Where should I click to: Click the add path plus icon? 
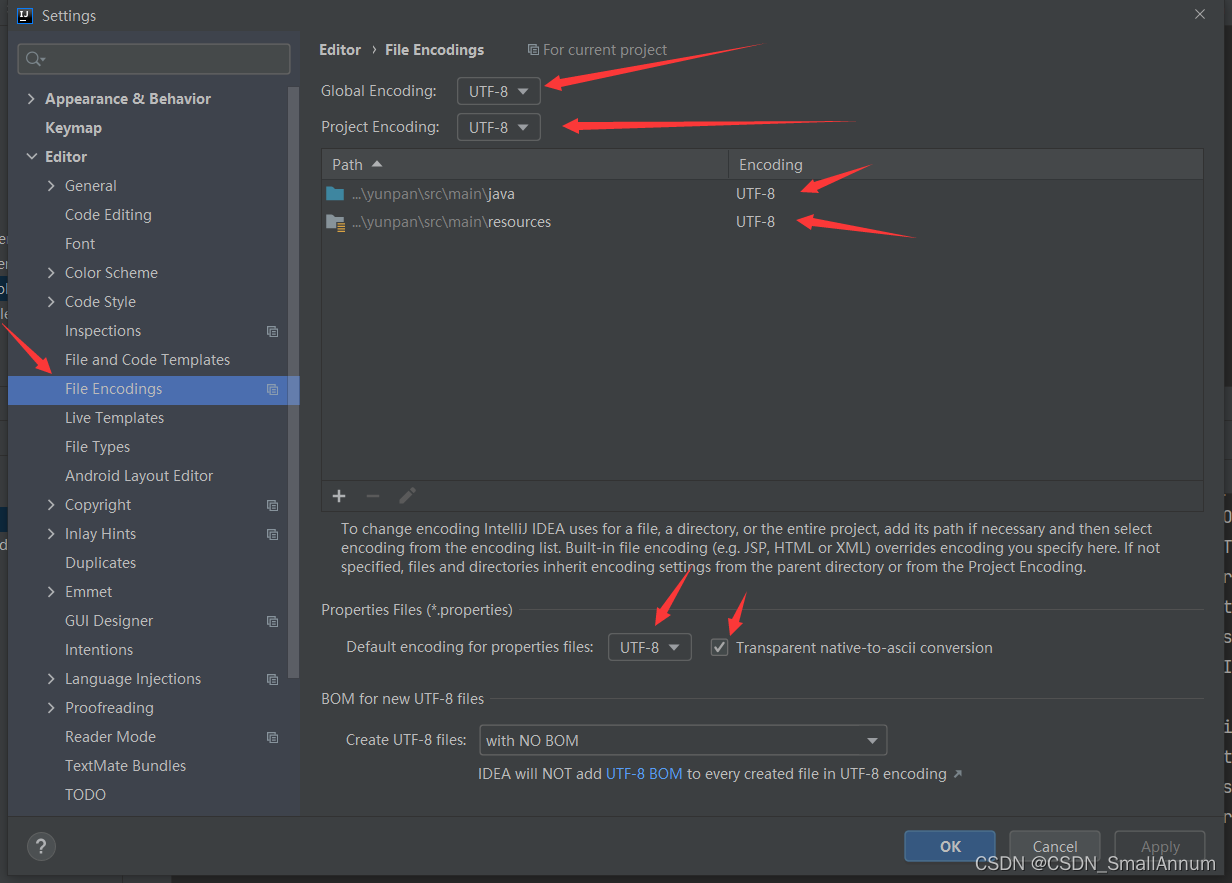(339, 496)
